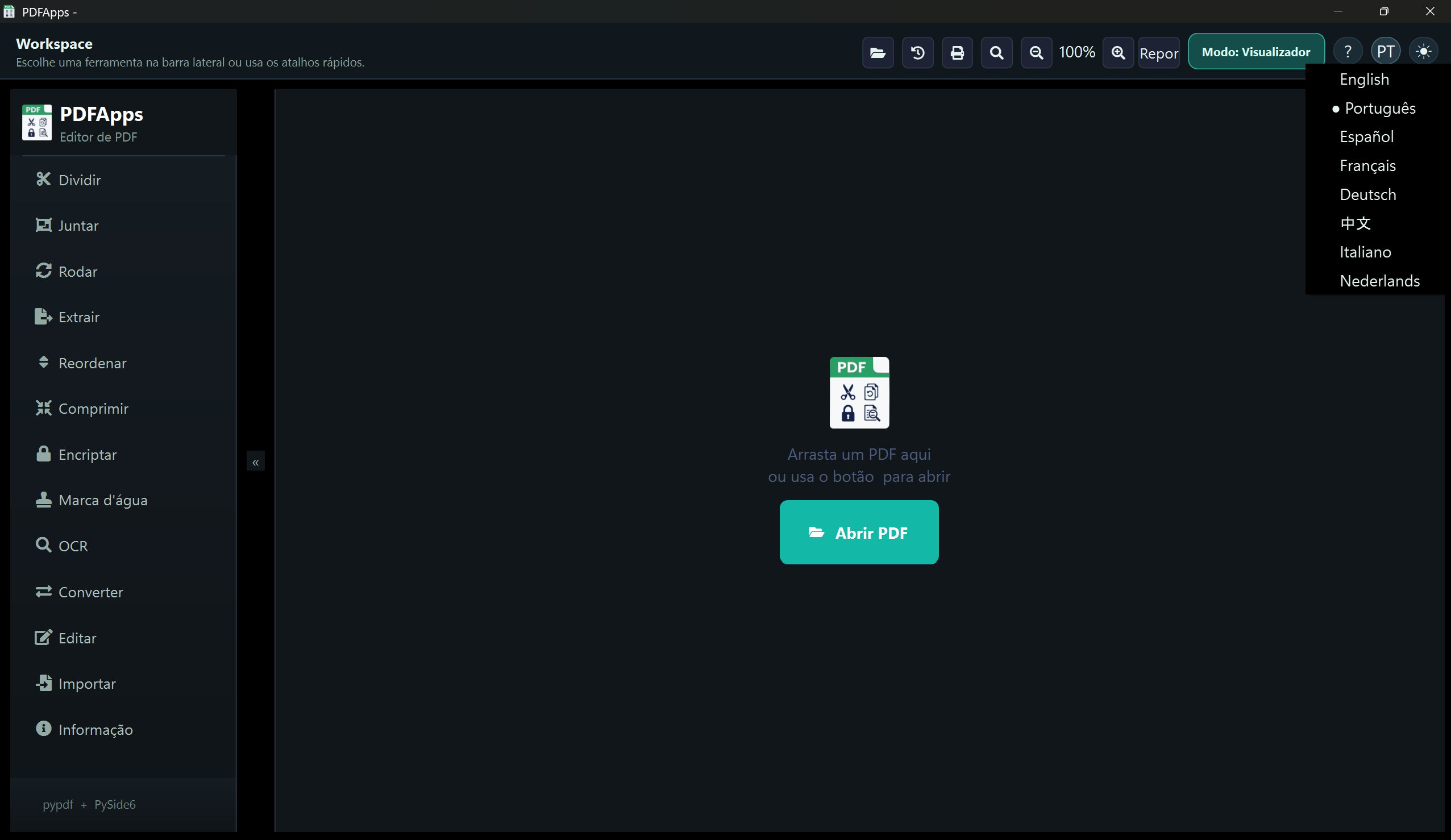The width and height of the screenshot is (1451, 840).
Task: Zoom out with the minus magnifier
Action: click(x=1036, y=52)
